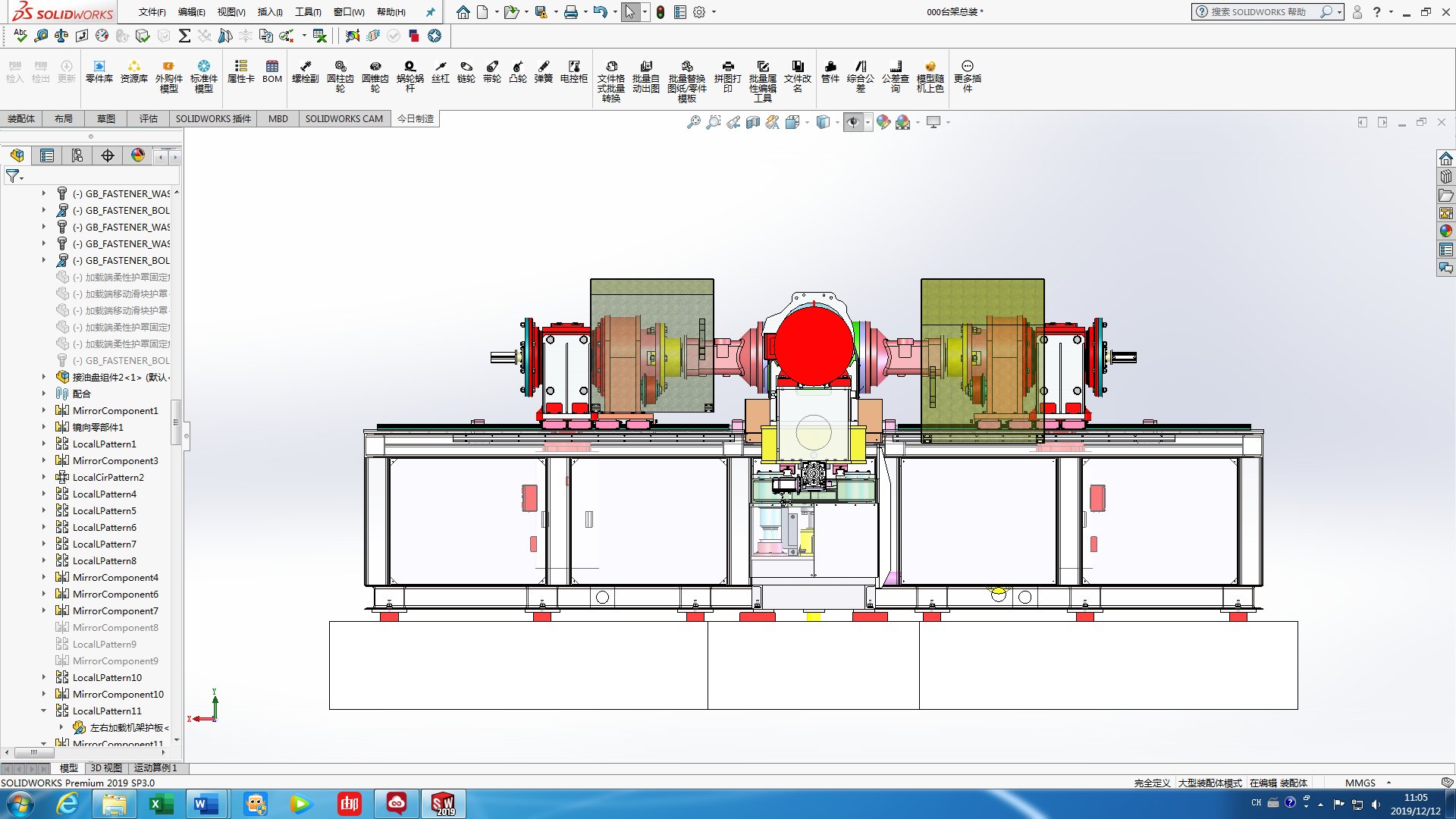The width and height of the screenshot is (1456, 819).
Task: Open the unit system MMGS dropdown
Action: tap(1389, 783)
